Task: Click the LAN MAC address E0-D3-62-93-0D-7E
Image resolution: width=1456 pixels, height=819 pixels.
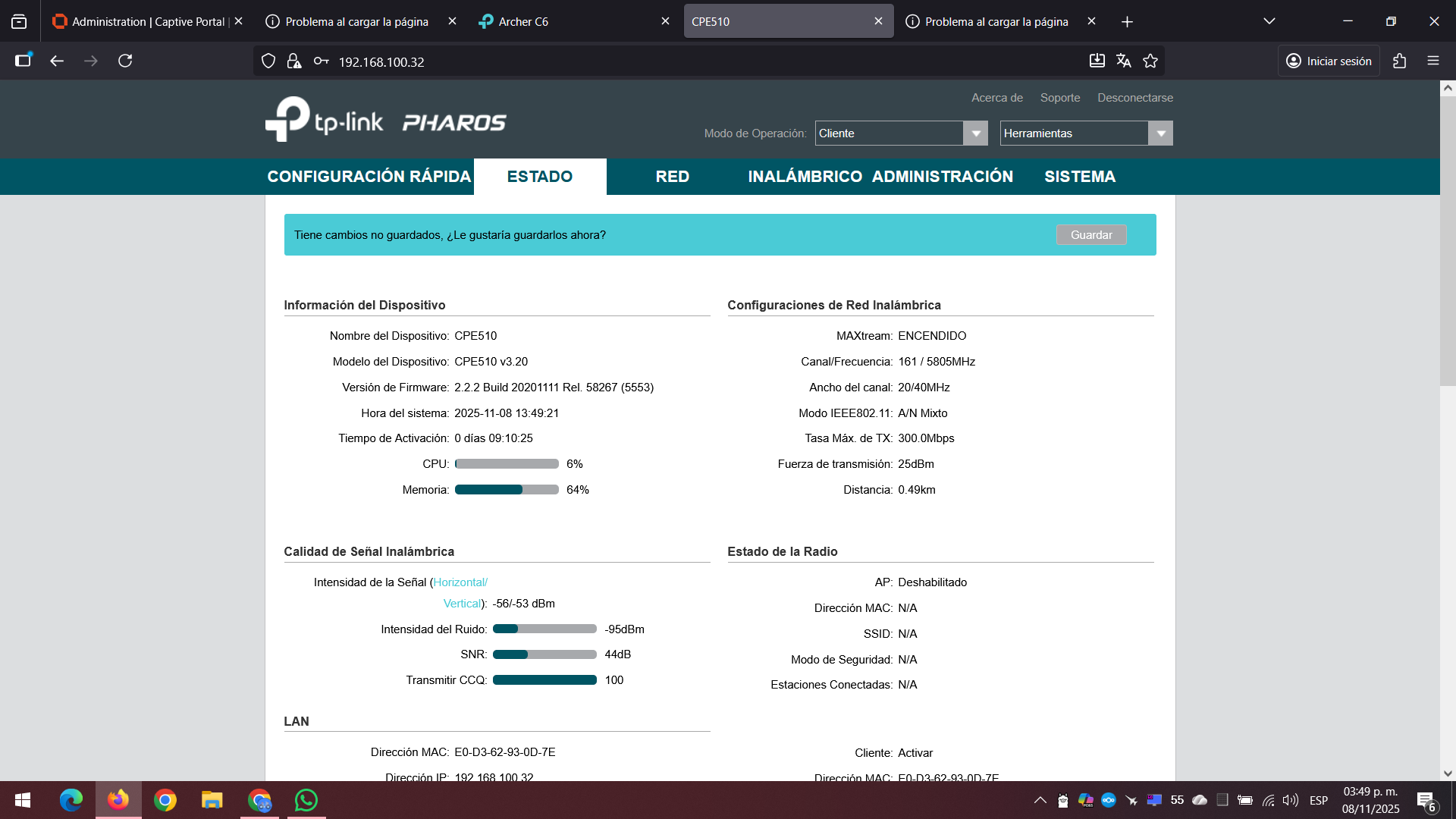Action: (505, 752)
